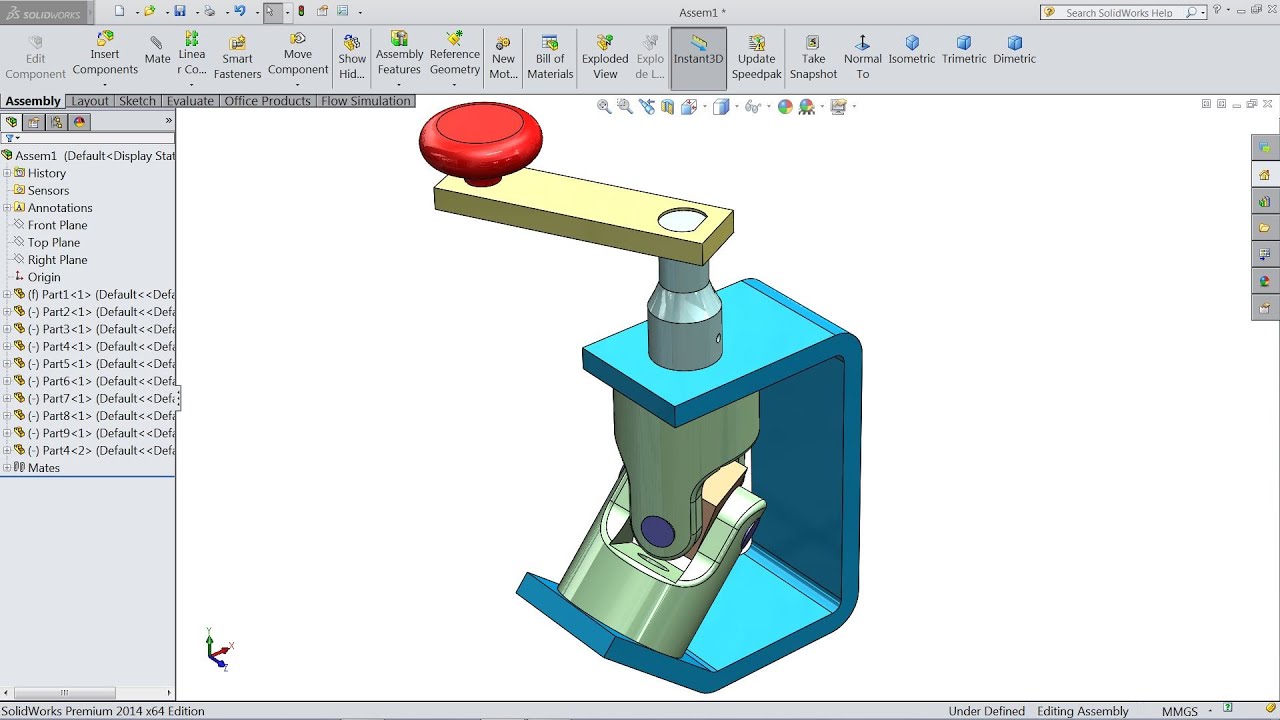Click the Section View icon

click(668, 106)
